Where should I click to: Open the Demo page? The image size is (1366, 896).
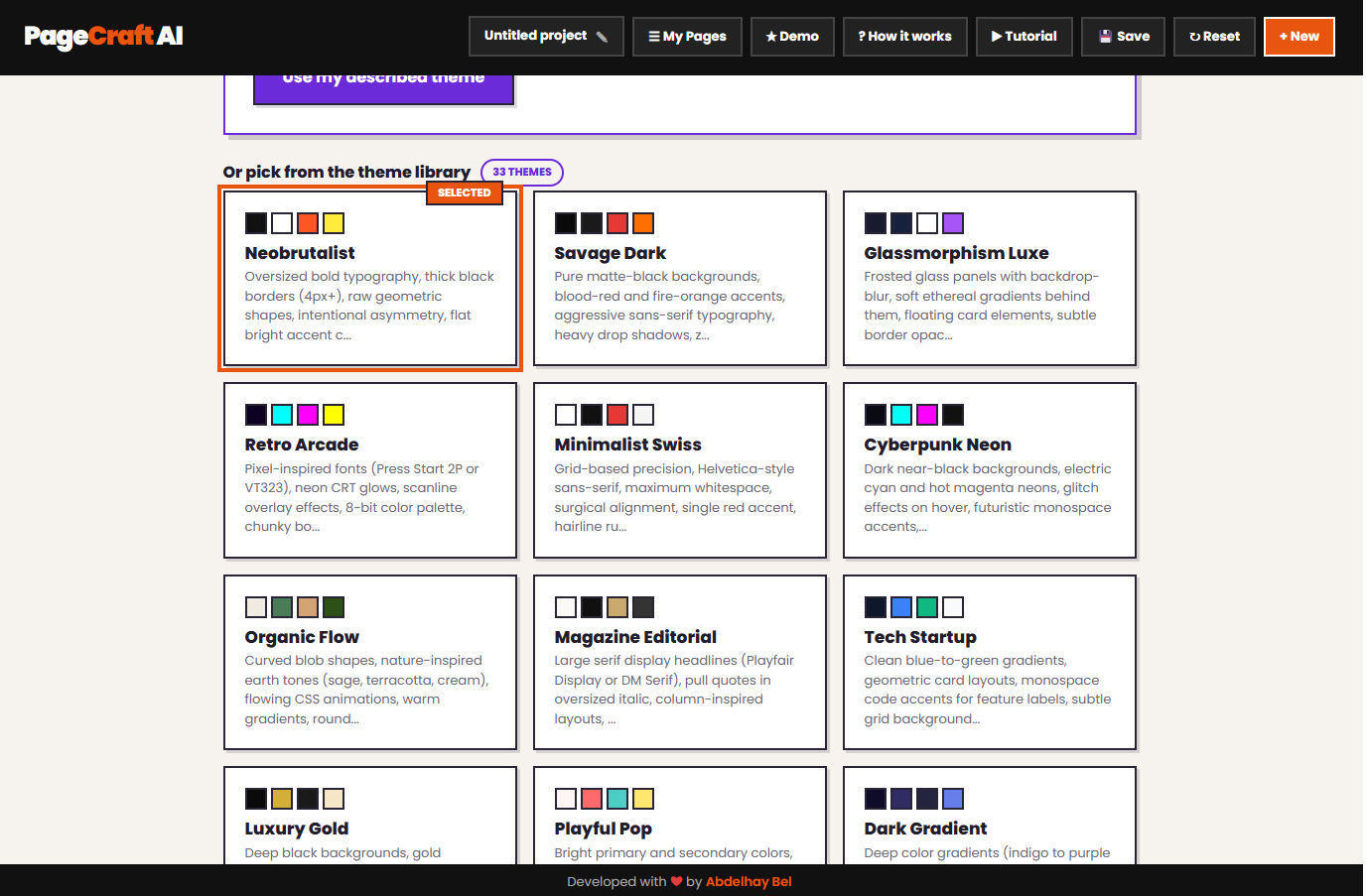tap(792, 37)
